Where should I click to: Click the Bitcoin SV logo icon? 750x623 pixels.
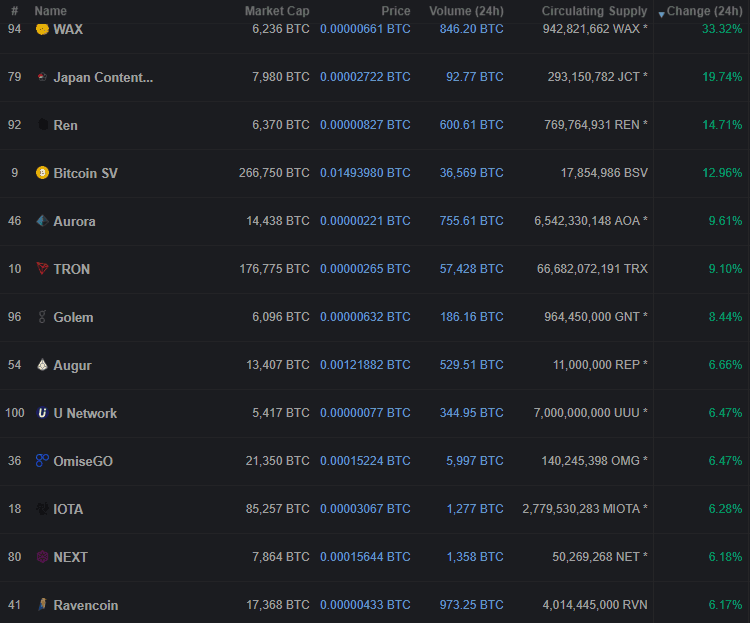pos(42,173)
